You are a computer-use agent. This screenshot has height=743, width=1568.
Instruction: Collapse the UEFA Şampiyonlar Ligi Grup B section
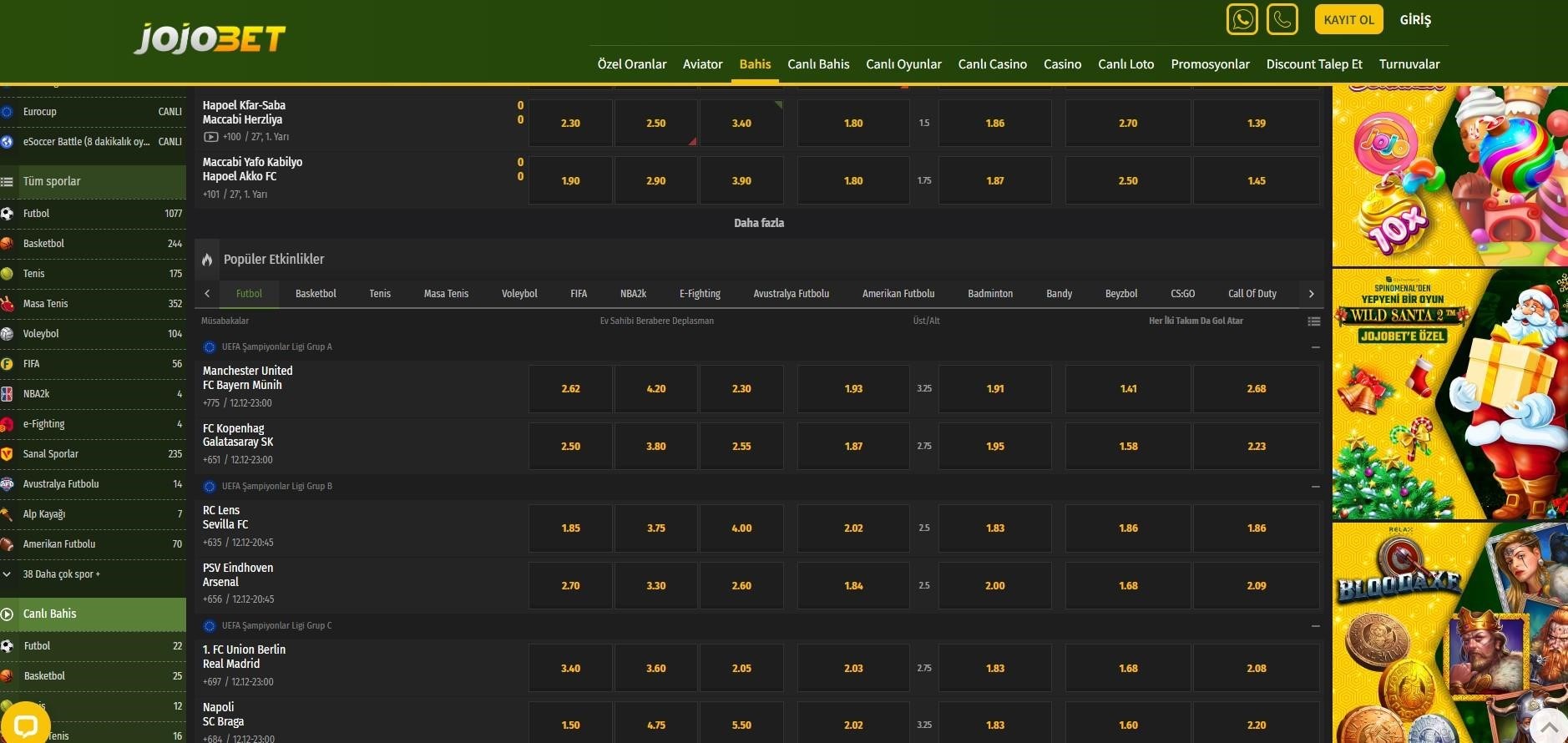1315,487
